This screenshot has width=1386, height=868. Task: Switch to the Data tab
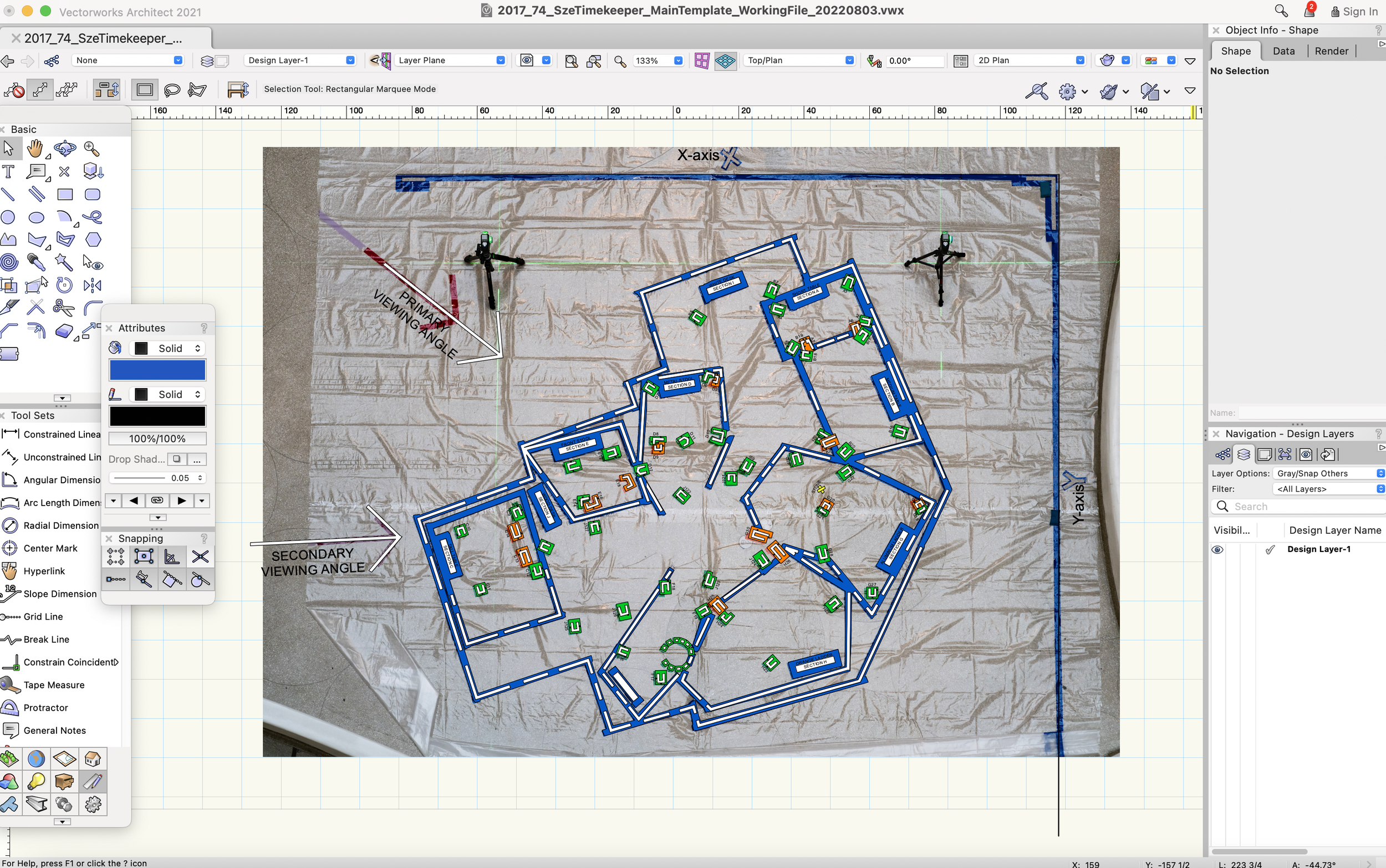pos(1283,51)
